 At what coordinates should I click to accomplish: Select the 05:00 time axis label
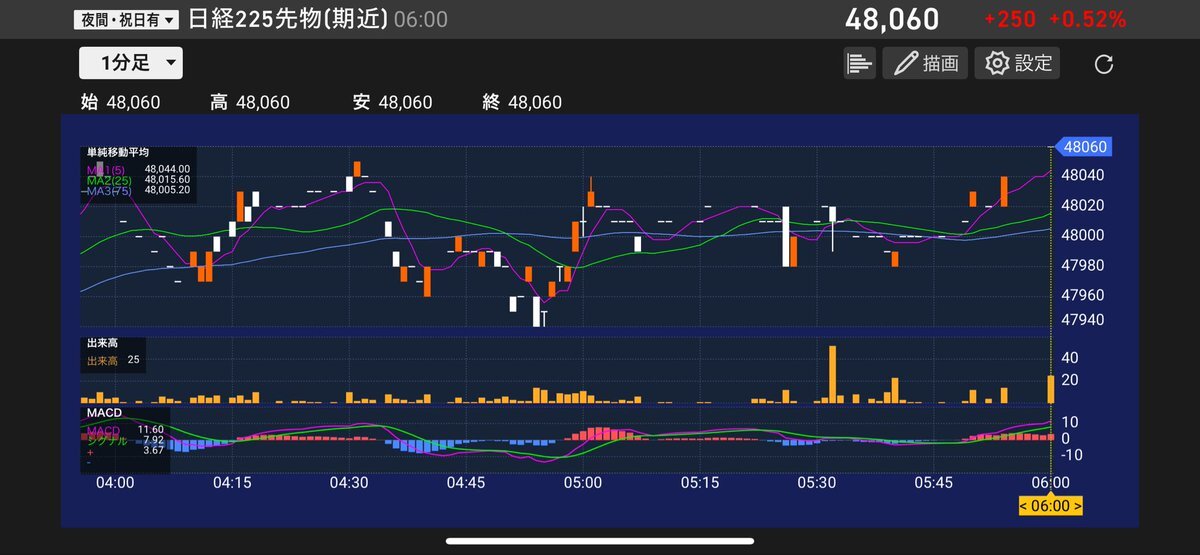pos(583,482)
